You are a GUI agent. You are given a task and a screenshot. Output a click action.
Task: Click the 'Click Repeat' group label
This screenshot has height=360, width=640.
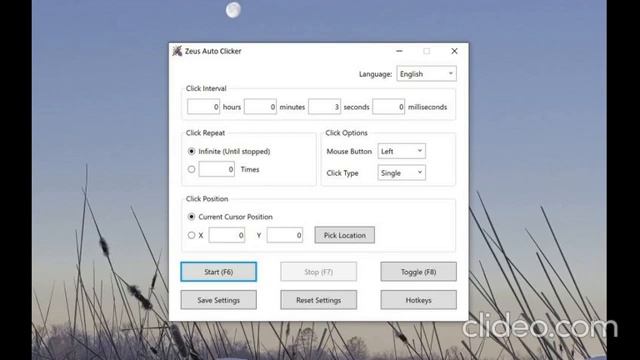205,133
